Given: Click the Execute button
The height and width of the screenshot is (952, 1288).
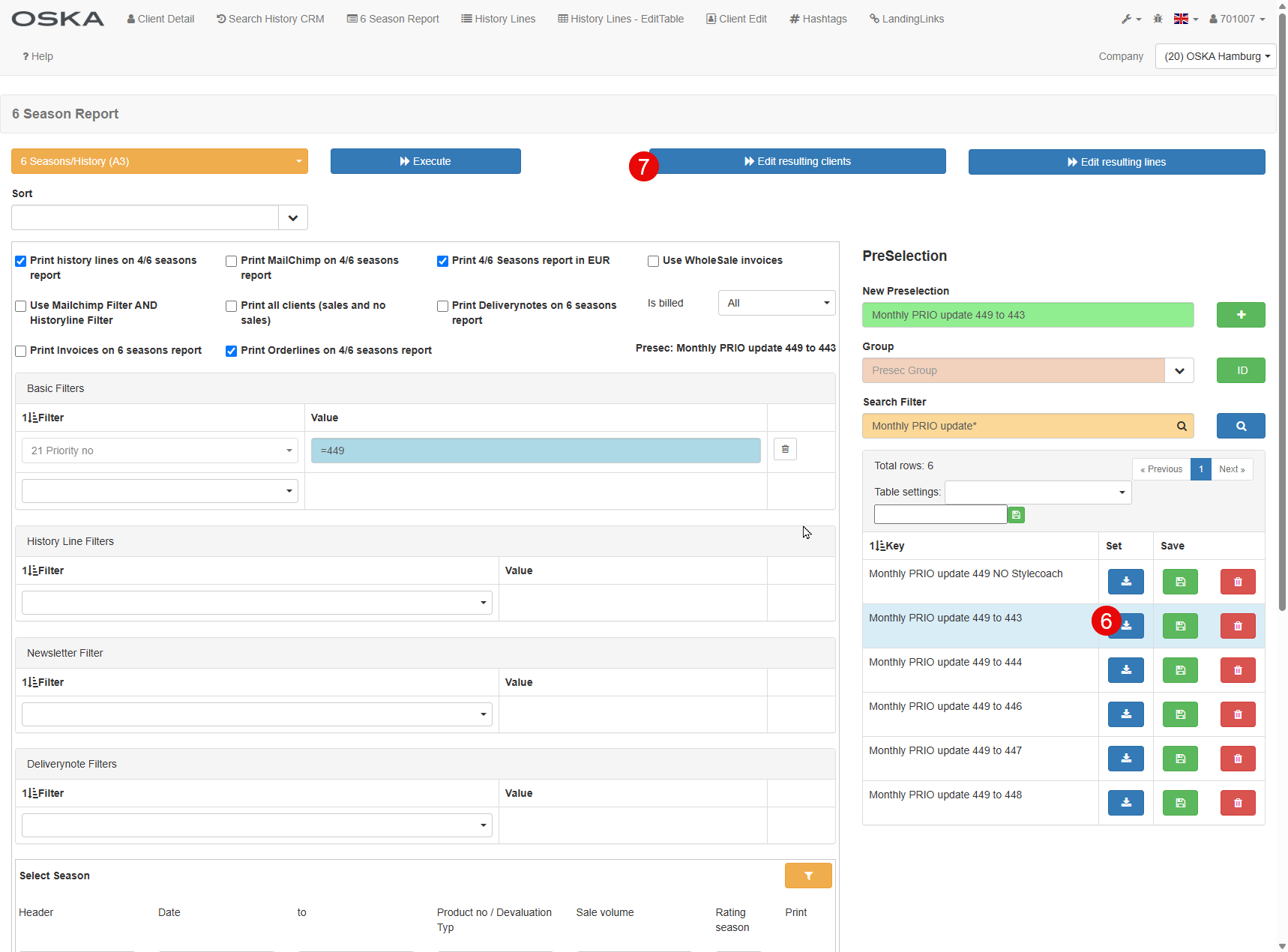Looking at the screenshot, I should 425,161.
